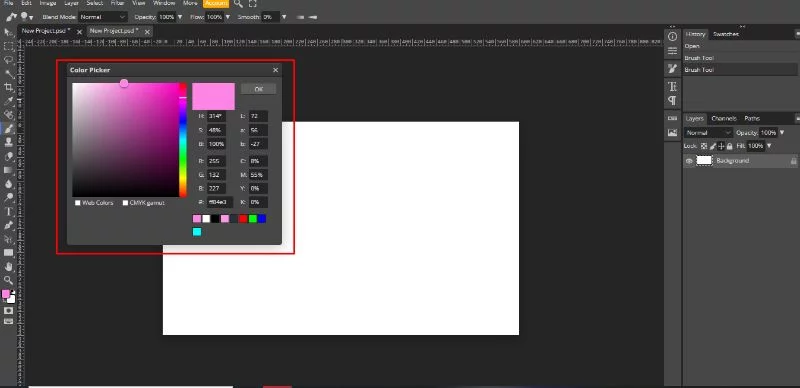Image resolution: width=800 pixels, height=388 pixels.
Task: Open the Paragraph panel icon
Action: pos(672,101)
